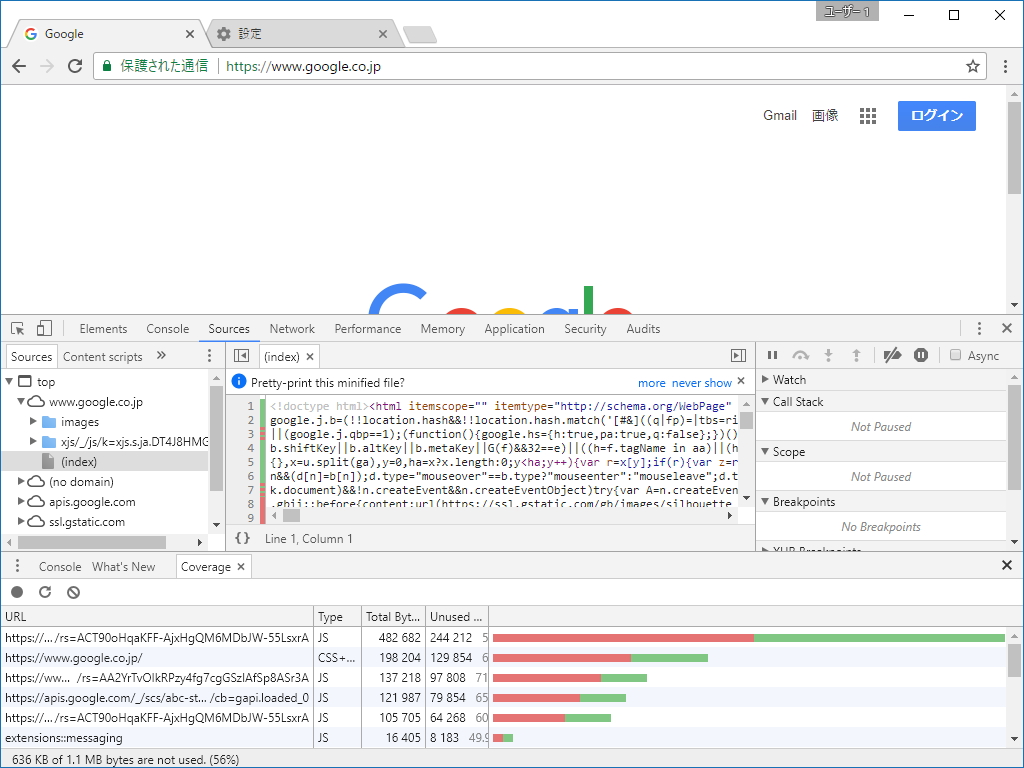Screen dimensions: 1024x768
Task: Expand apis.google.com node
Action: [x=21, y=502]
